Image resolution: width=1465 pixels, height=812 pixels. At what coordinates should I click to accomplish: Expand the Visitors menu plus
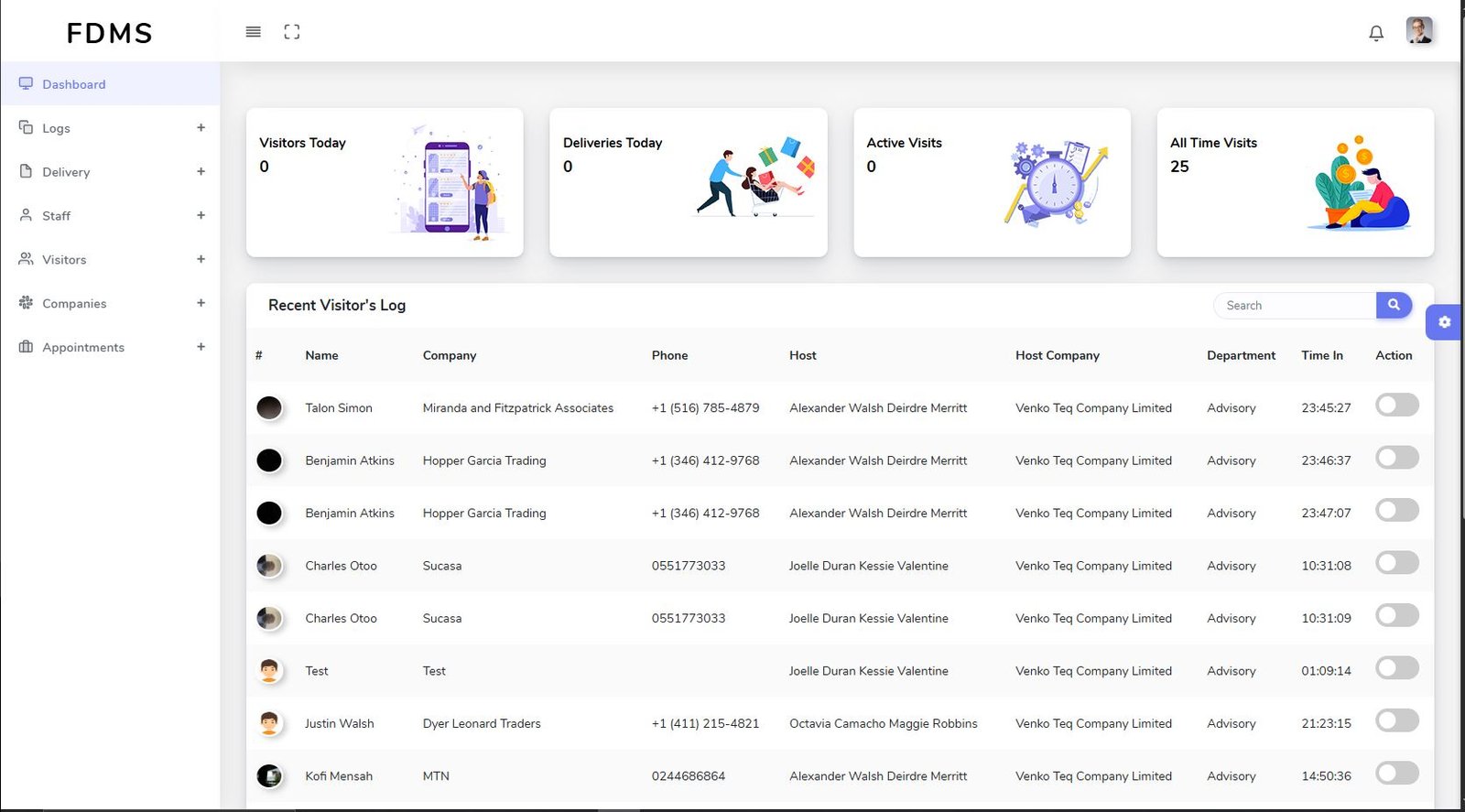tap(201, 259)
